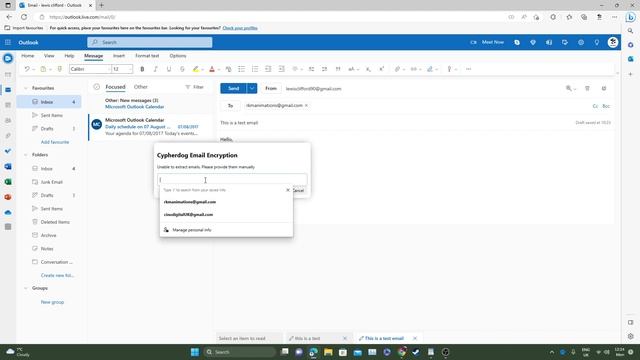The image size is (640, 360).
Task: Click the Bcc link
Action: pos(606,106)
